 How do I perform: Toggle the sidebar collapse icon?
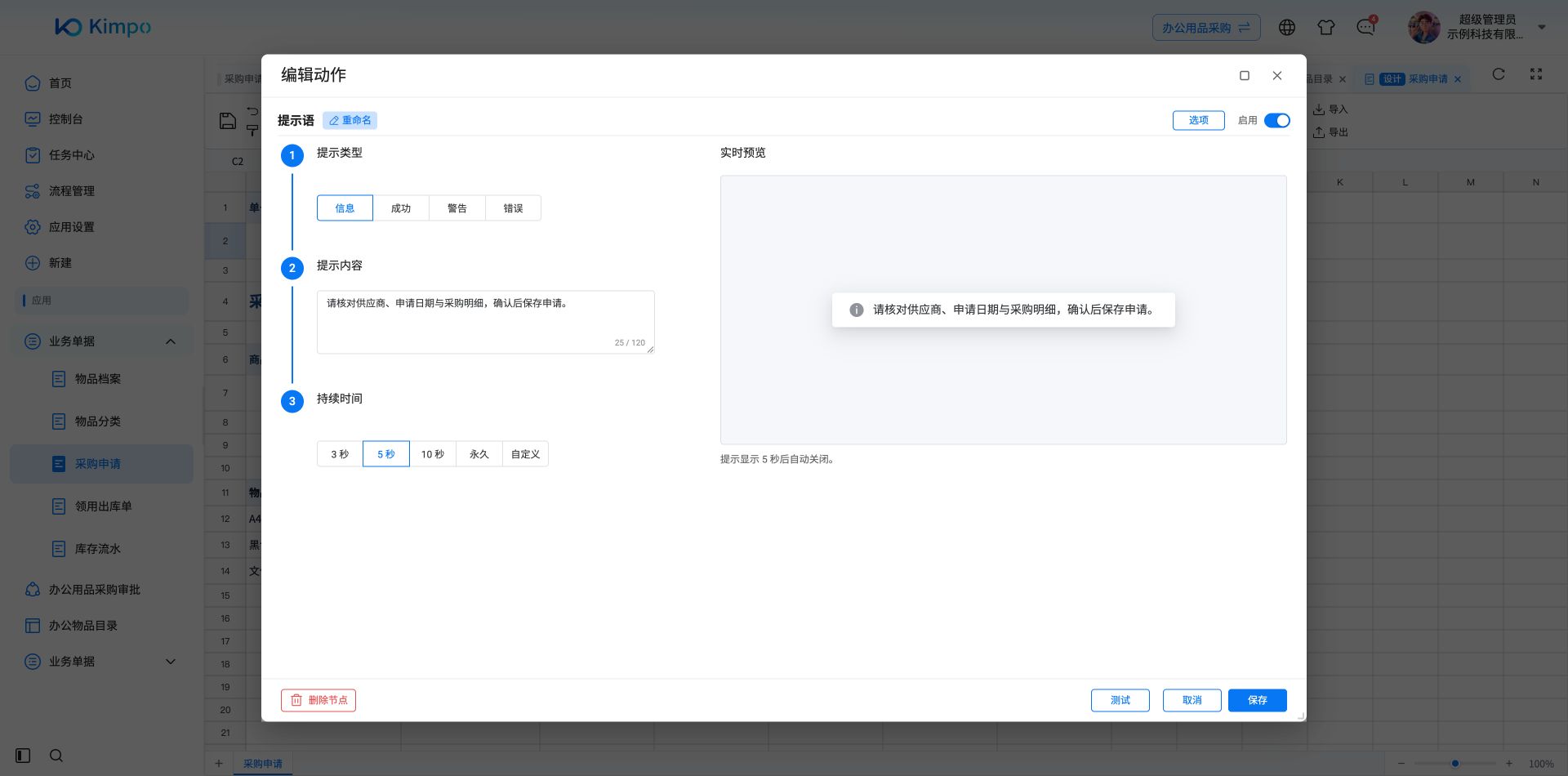23,756
